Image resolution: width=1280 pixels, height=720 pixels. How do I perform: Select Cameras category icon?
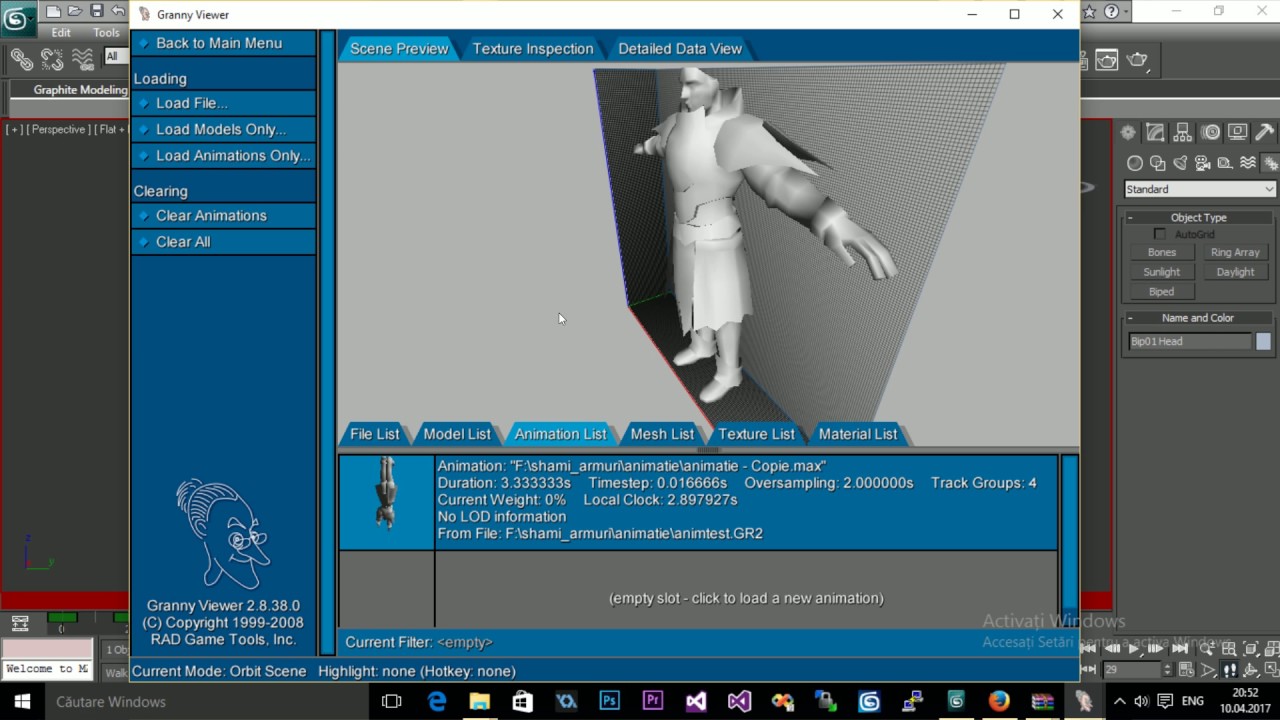1203,163
